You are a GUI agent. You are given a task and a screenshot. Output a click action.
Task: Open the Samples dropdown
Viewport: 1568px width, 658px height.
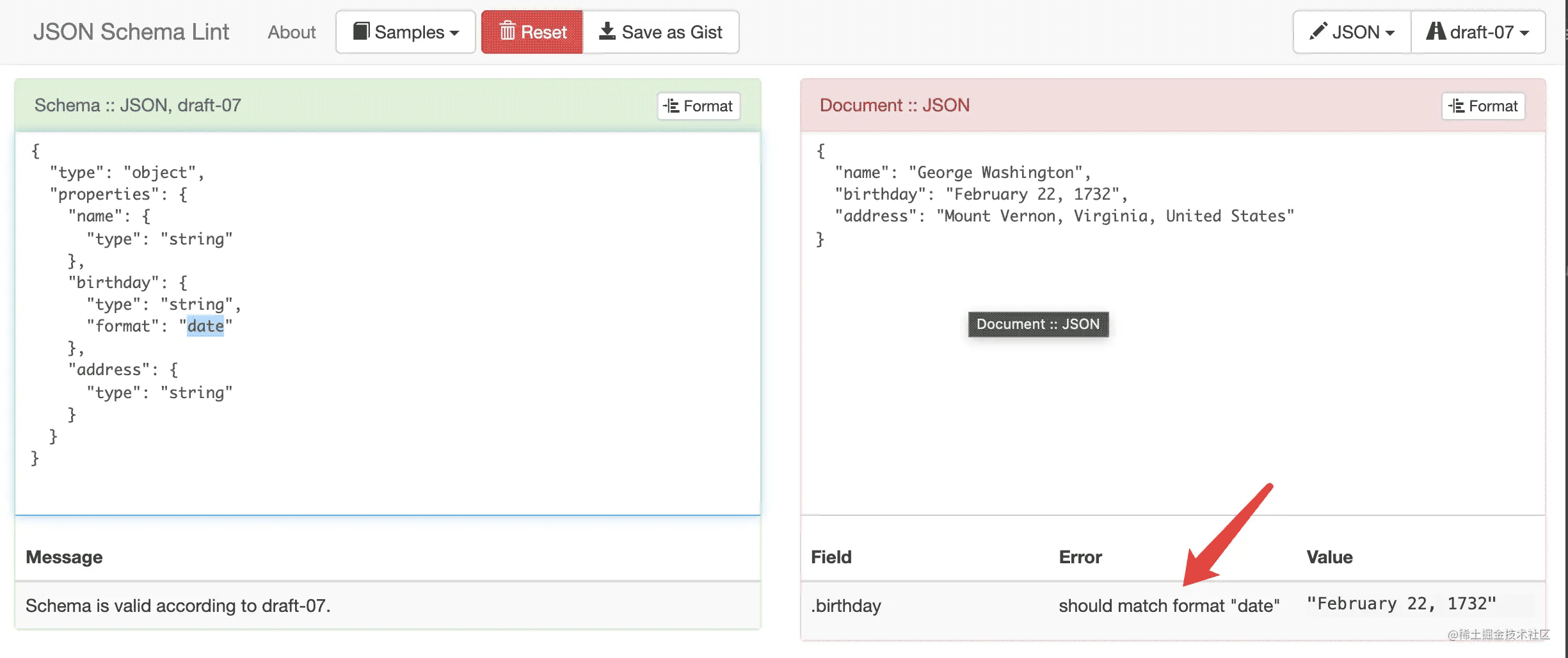[x=406, y=32]
